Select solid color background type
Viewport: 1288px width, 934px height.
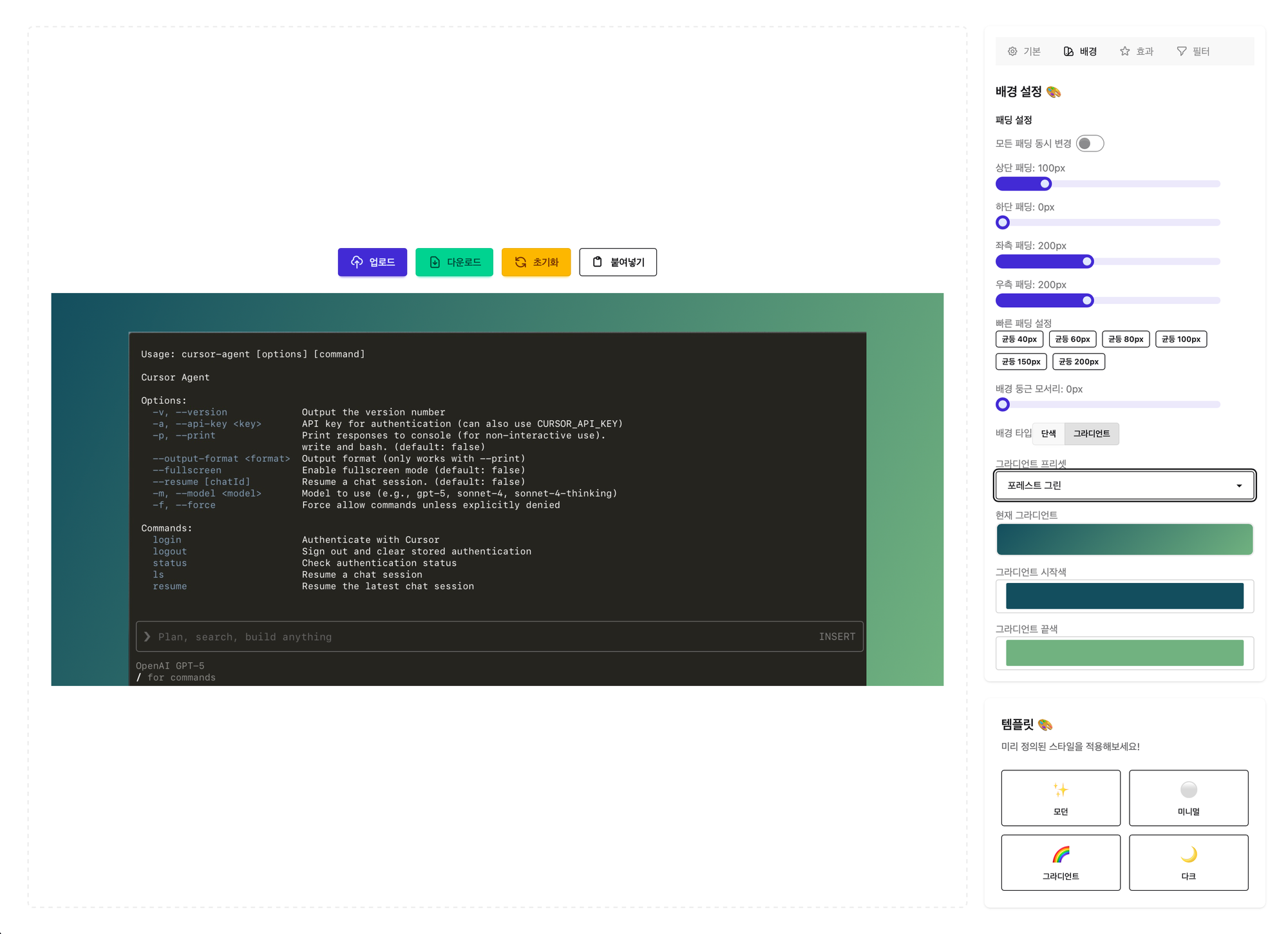(x=1048, y=434)
